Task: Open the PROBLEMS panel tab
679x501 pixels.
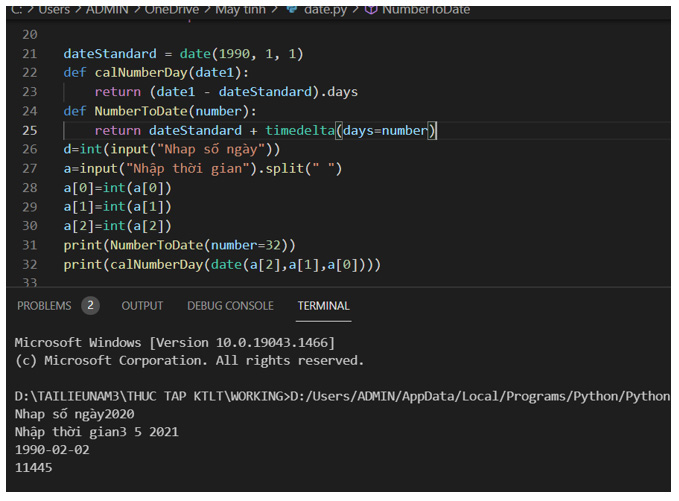Action: (44, 305)
